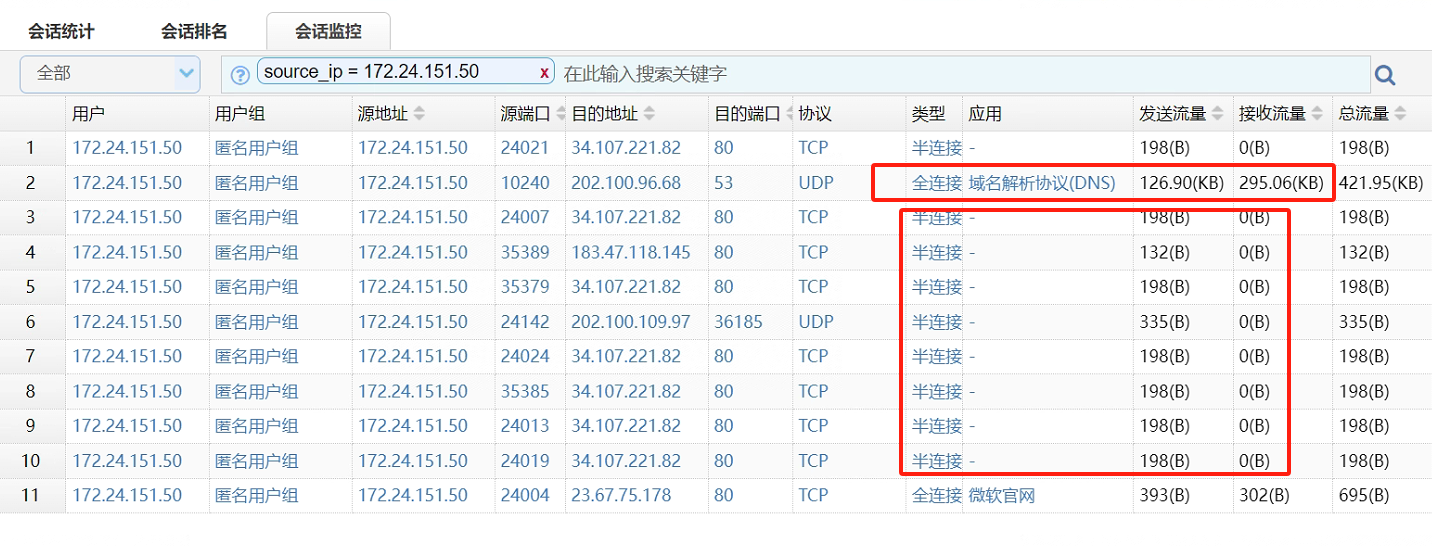Image resolution: width=1432 pixels, height=546 pixels.
Task: Click destination port 53
Action: pyautogui.click(x=724, y=183)
